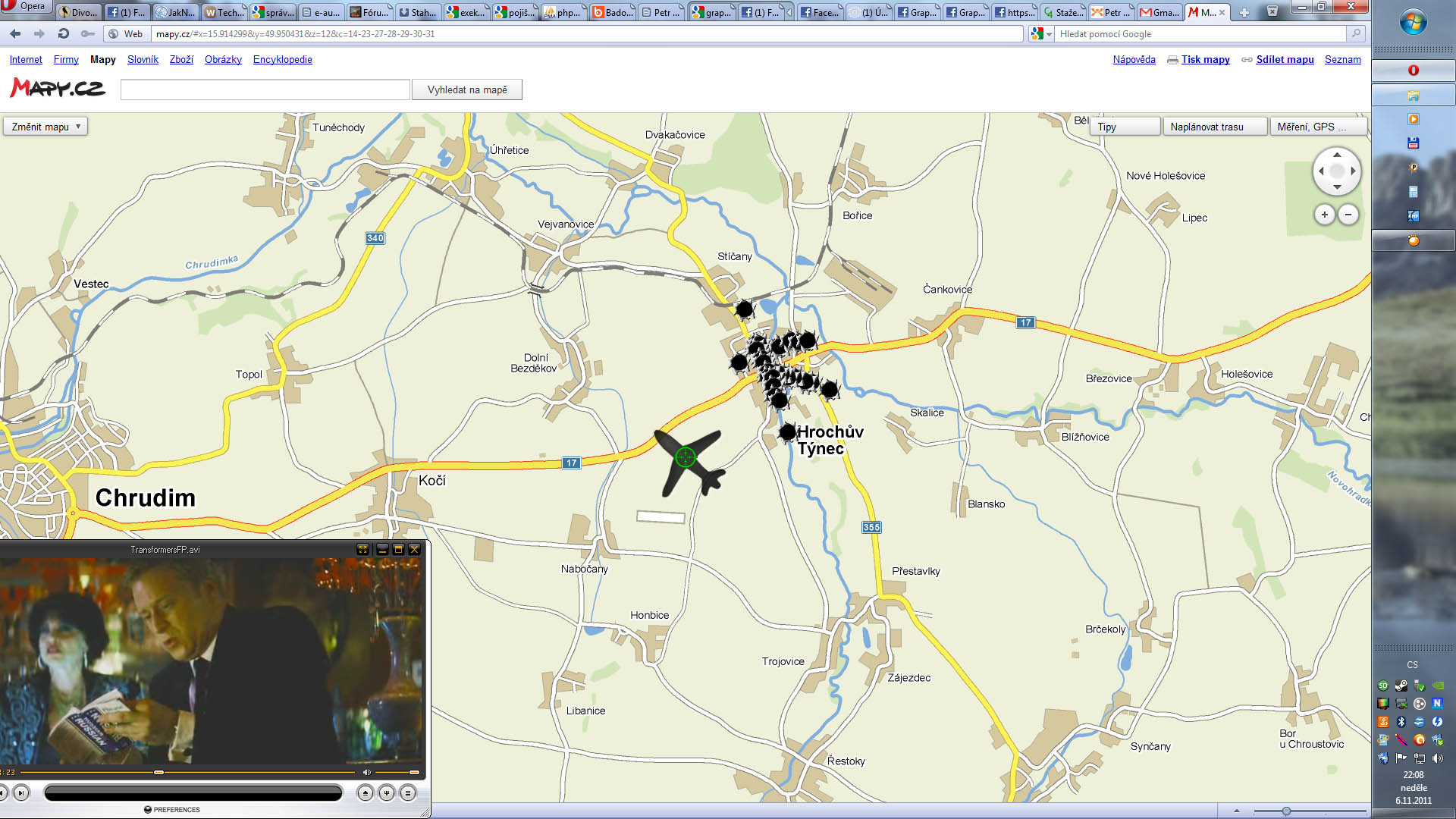Mute the video player volume
This screenshot has height=819, width=1456.
367,772
